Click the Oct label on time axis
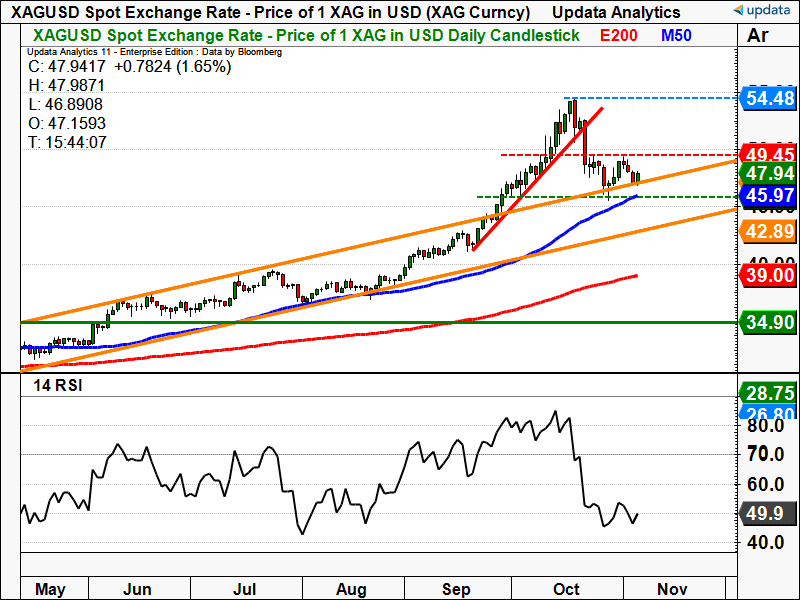Image resolution: width=800 pixels, height=600 pixels. [567, 589]
